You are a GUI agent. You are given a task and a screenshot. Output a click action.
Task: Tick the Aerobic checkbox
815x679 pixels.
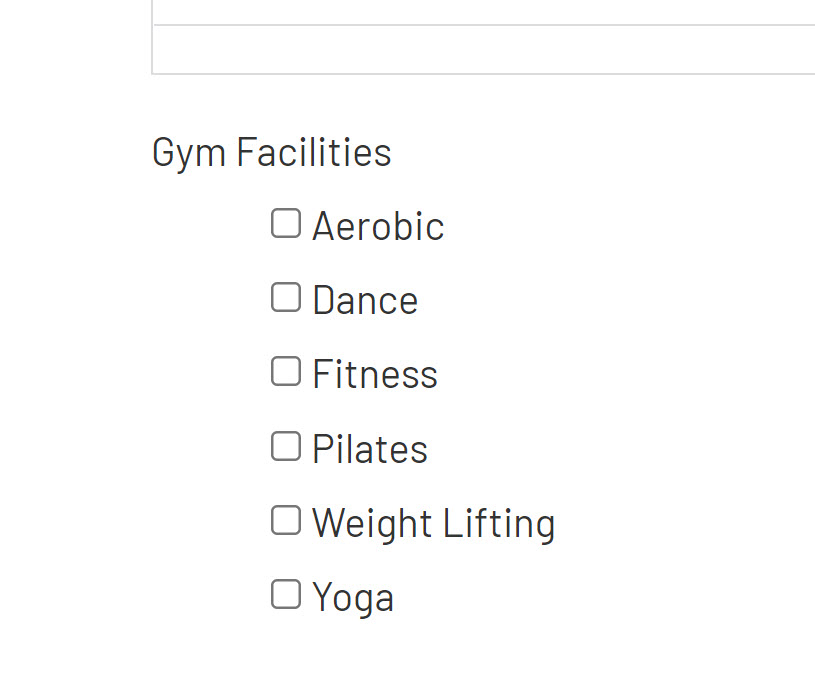286,223
